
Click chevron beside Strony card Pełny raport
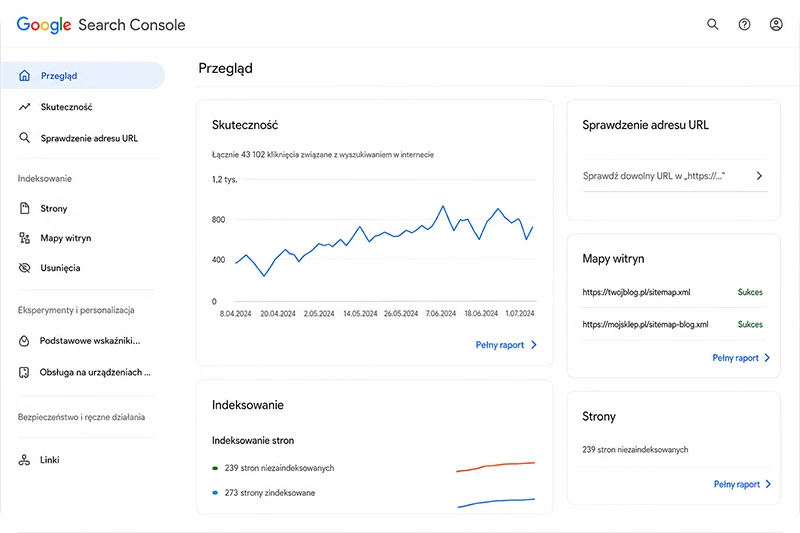click(x=768, y=484)
